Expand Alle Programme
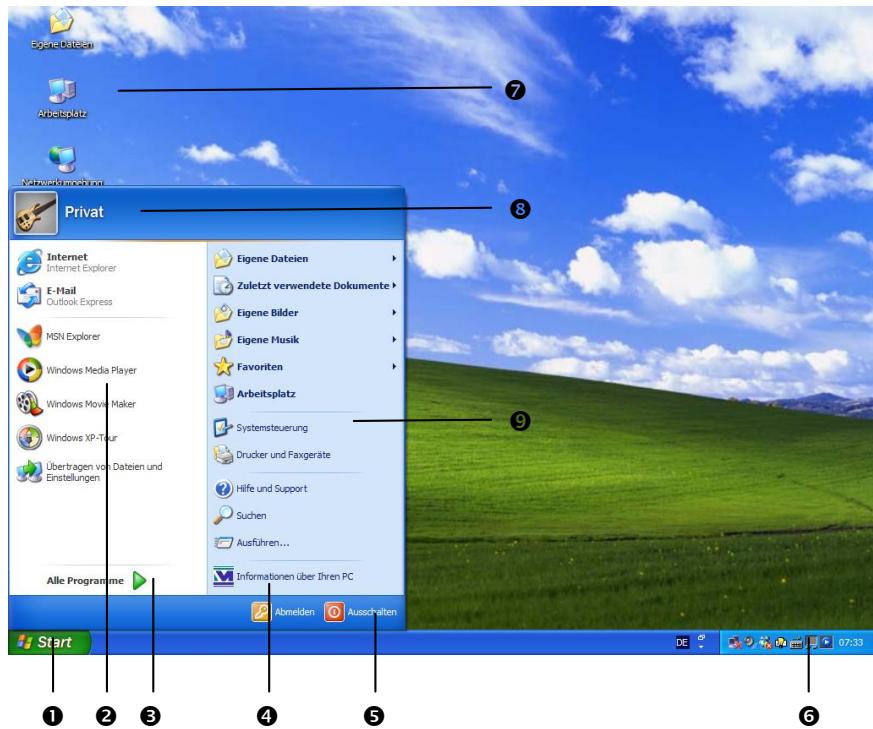This screenshot has width=873, height=729. tap(96, 580)
